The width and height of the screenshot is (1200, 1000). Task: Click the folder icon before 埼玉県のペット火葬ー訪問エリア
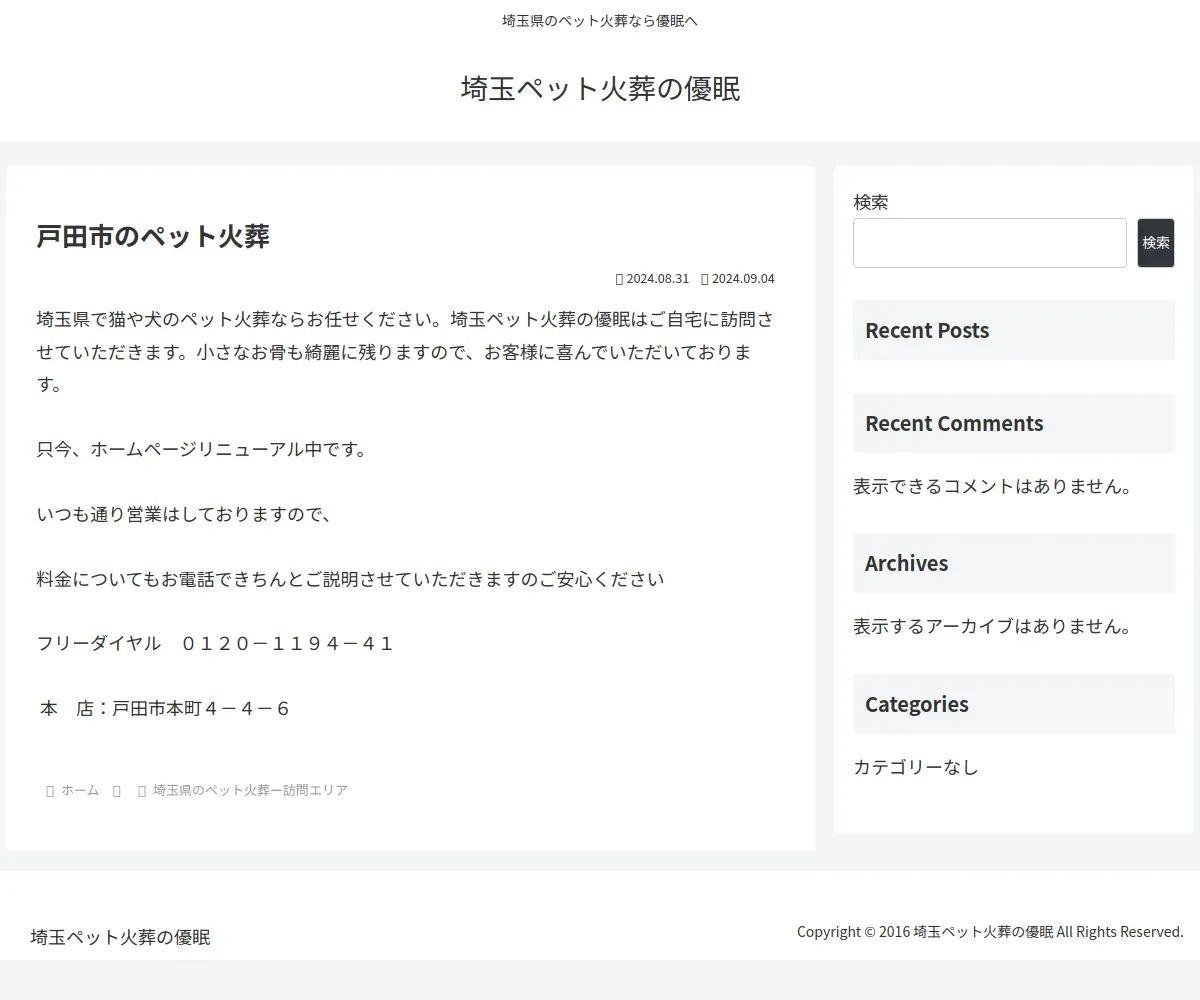[142, 790]
